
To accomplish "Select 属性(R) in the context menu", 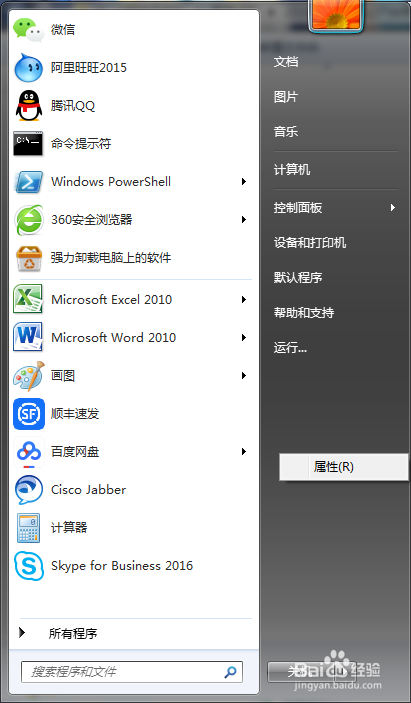I will coord(344,467).
